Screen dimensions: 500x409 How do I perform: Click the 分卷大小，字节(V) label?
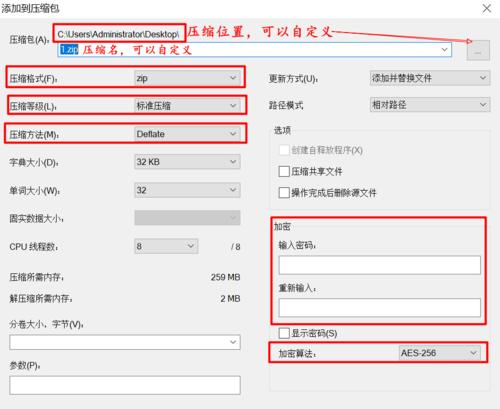46,324
